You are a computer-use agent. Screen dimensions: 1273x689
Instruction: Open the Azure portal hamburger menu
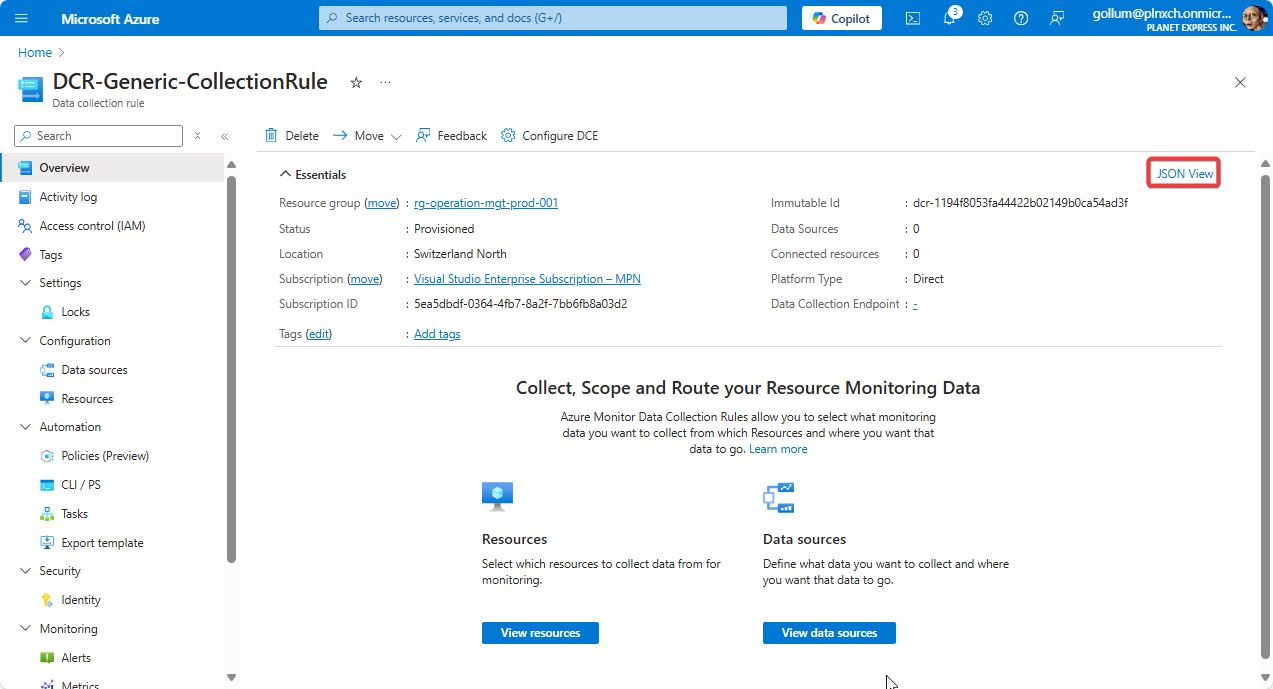[x=22, y=18]
